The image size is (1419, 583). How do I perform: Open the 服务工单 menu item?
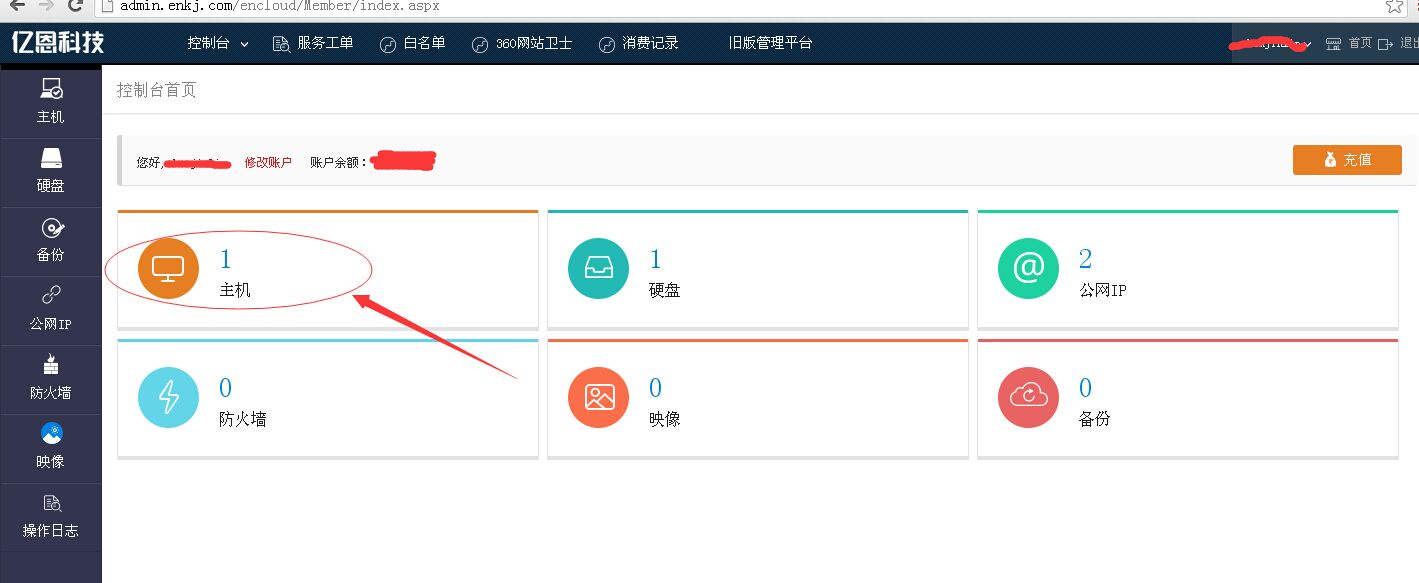[314, 43]
